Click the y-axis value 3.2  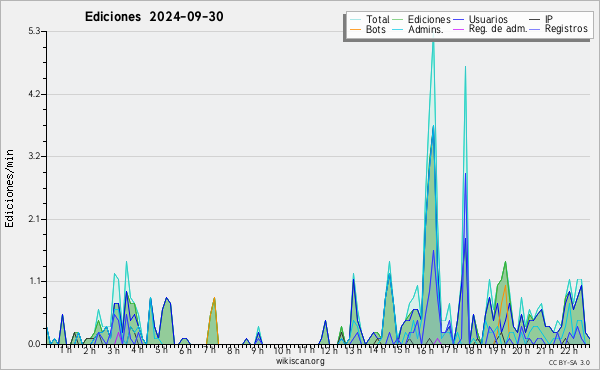click(x=34, y=156)
